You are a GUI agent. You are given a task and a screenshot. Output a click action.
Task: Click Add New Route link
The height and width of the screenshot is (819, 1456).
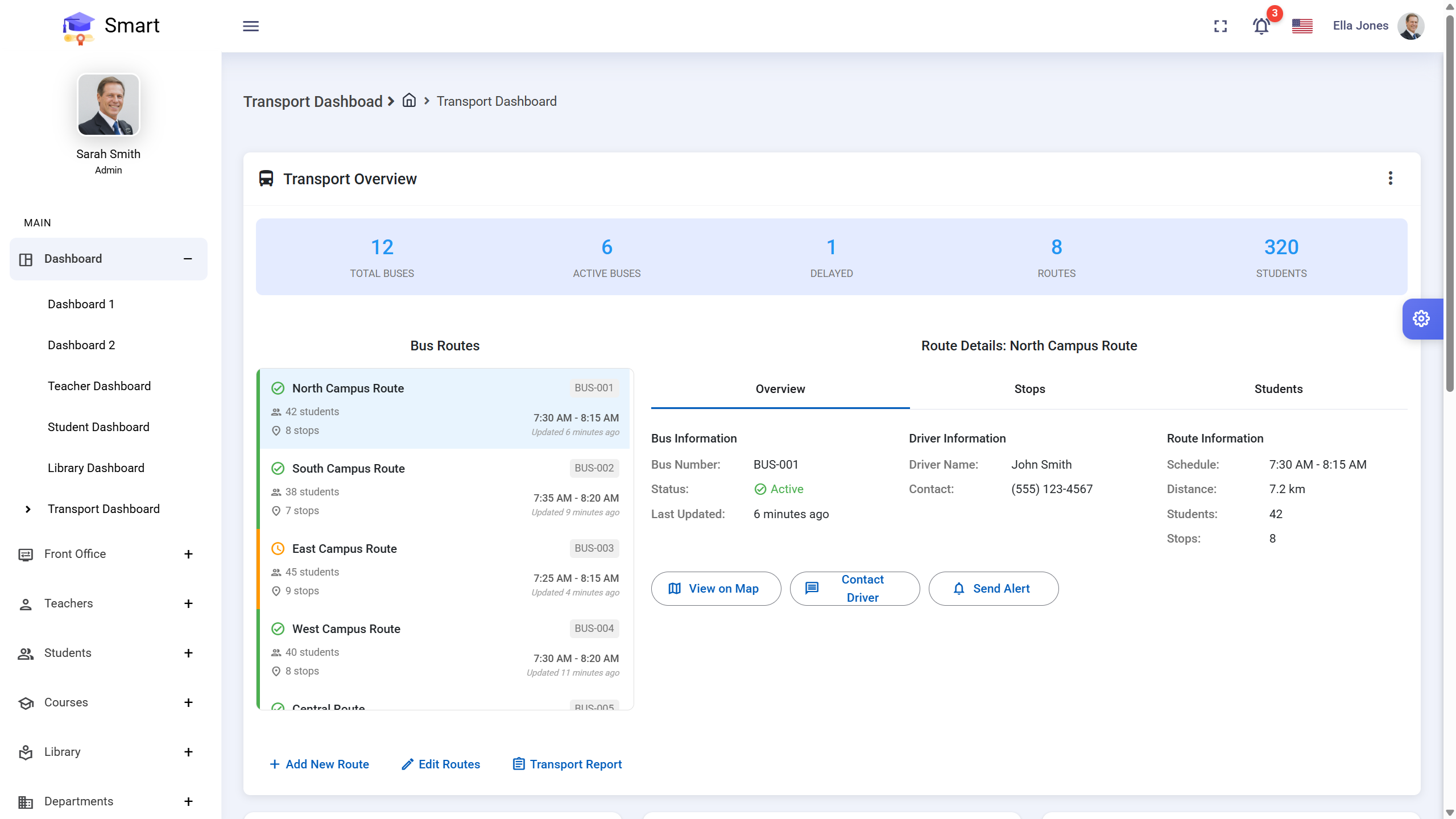point(319,764)
